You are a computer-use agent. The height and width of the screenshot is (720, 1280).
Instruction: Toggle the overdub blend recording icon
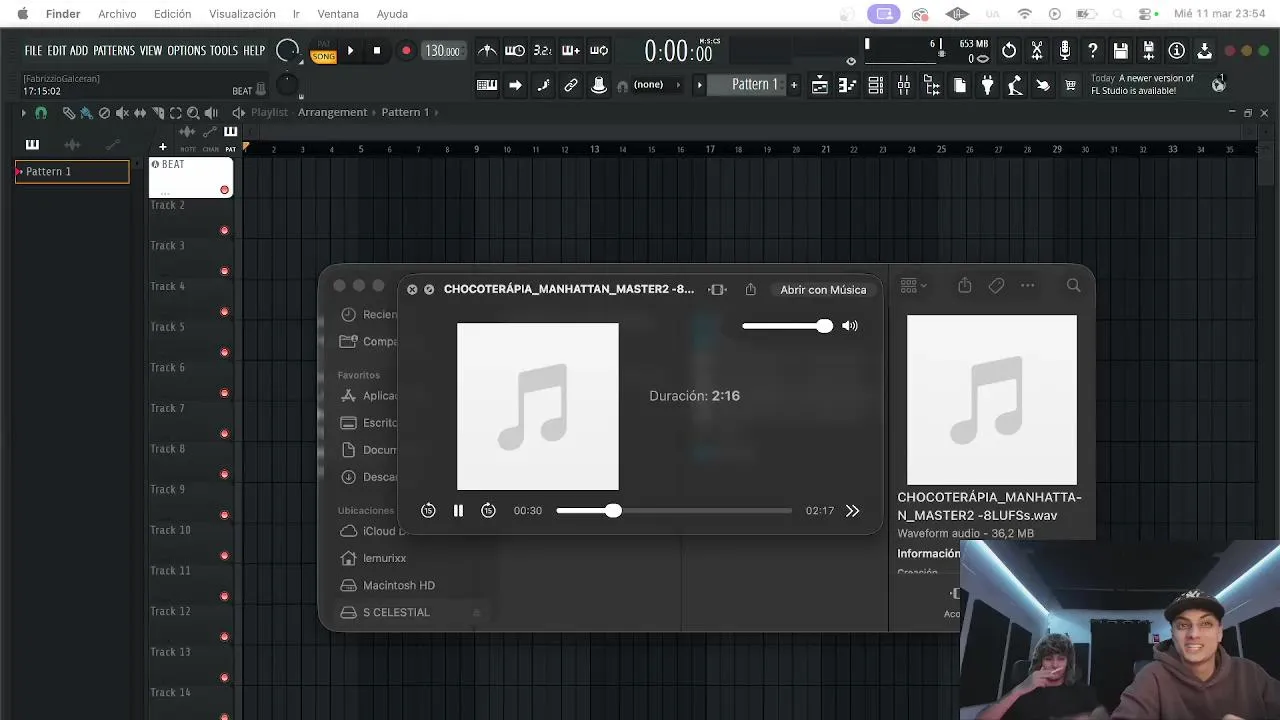pyautogui.click(x=571, y=51)
